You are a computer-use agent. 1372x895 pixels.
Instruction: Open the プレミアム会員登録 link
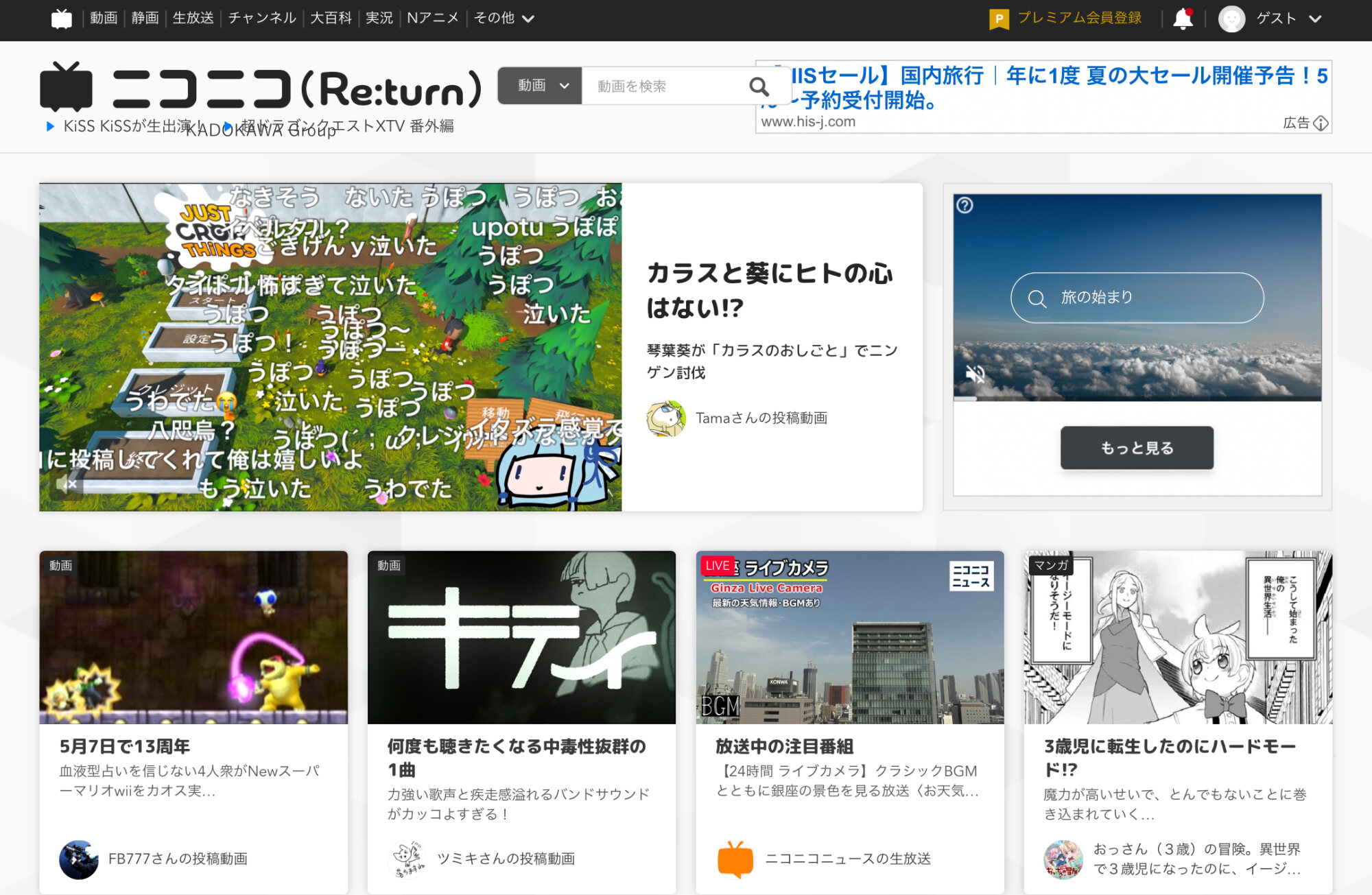pyautogui.click(x=1079, y=19)
